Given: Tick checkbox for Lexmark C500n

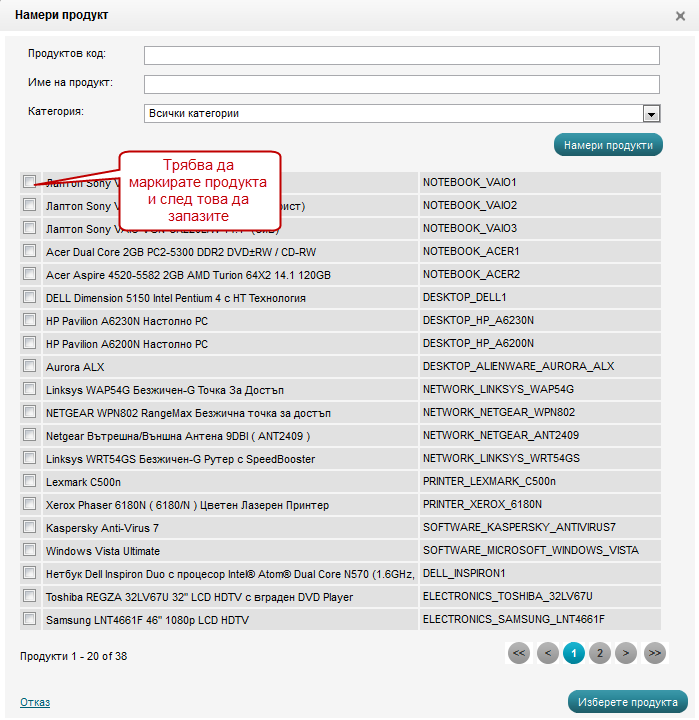Looking at the screenshot, I should (30, 481).
